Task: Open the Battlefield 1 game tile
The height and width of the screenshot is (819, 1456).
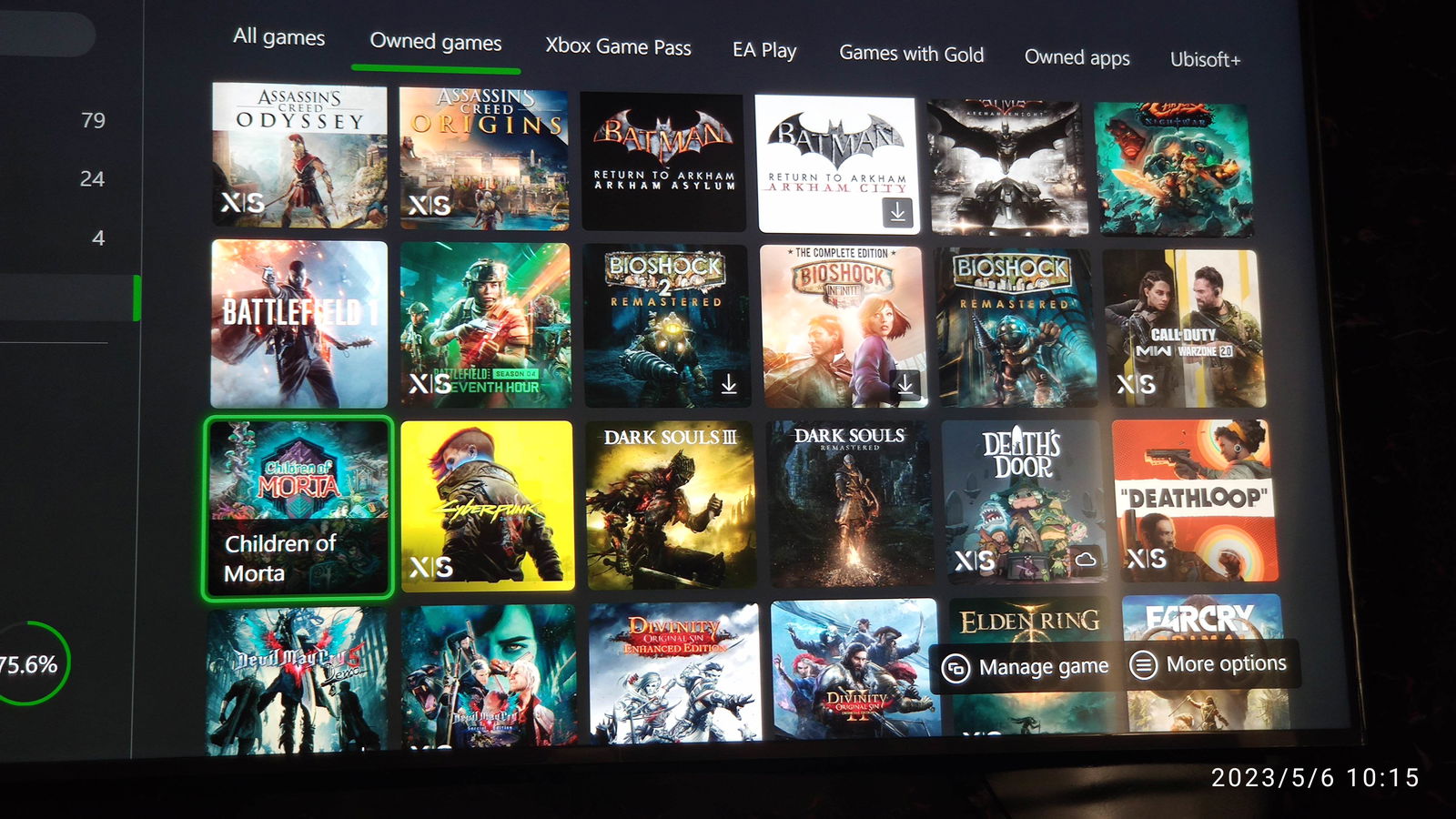Action: [298, 323]
